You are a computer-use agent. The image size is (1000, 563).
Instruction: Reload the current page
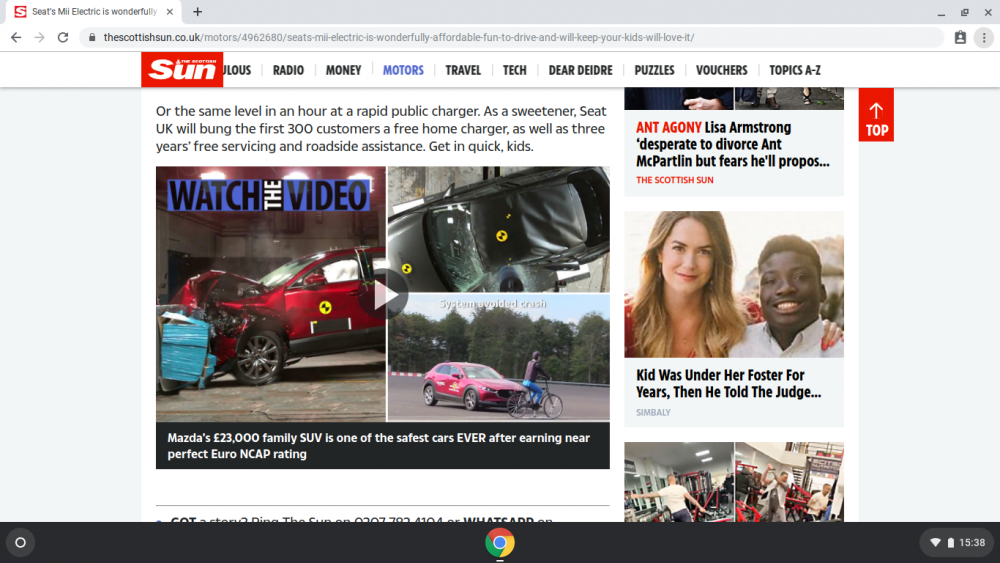pyautogui.click(x=62, y=38)
